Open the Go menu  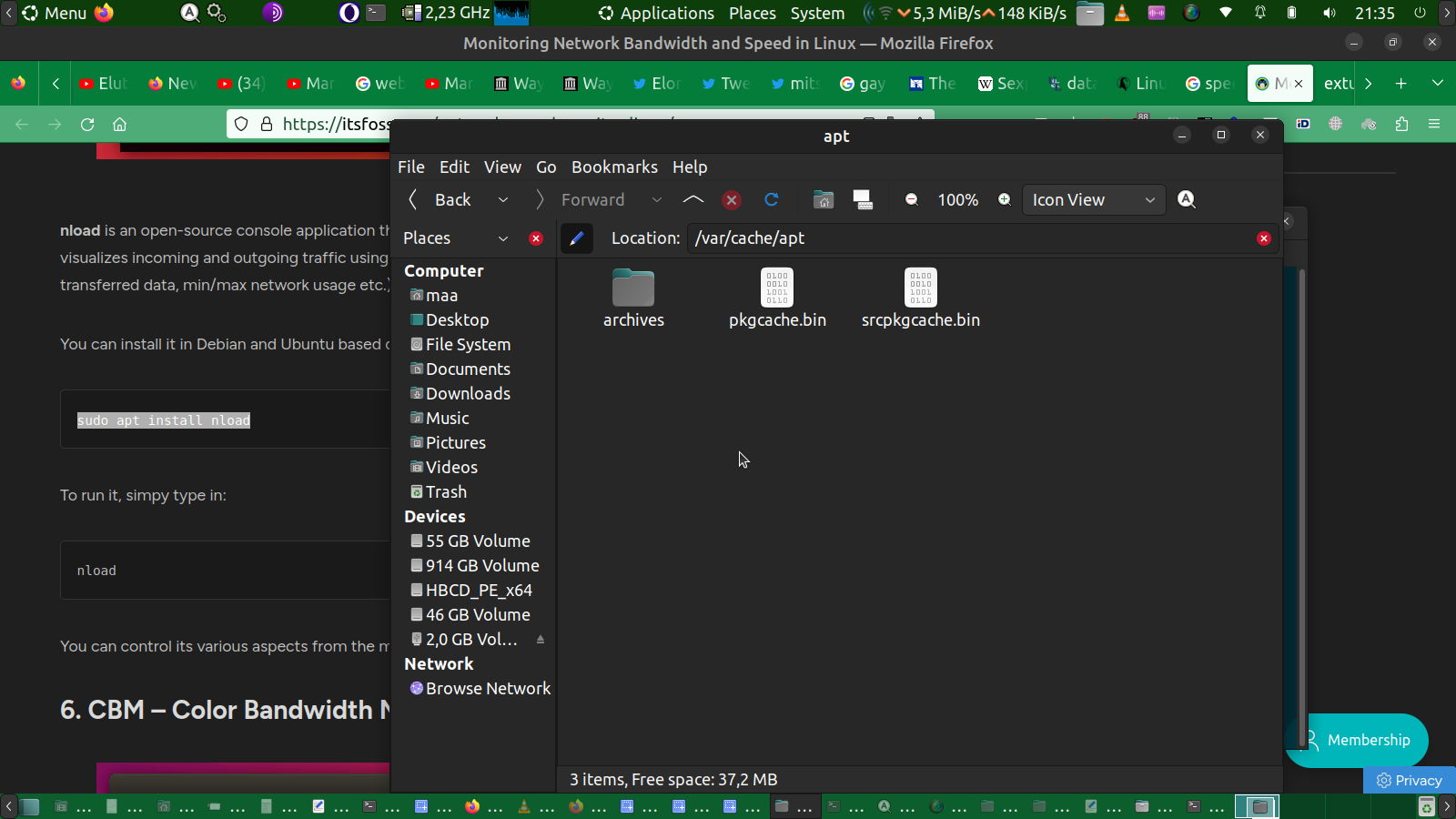[x=546, y=167]
